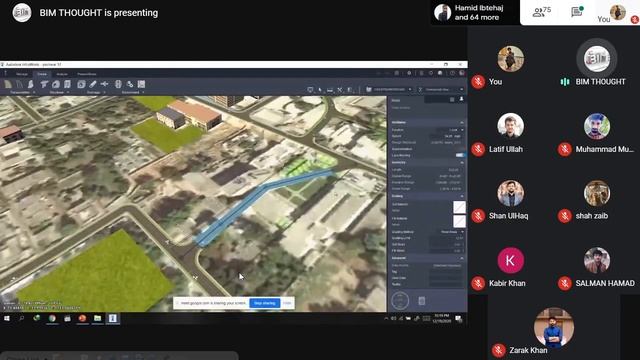Click the person icon in the properties panel header
640x360 pixels.
[461, 99]
